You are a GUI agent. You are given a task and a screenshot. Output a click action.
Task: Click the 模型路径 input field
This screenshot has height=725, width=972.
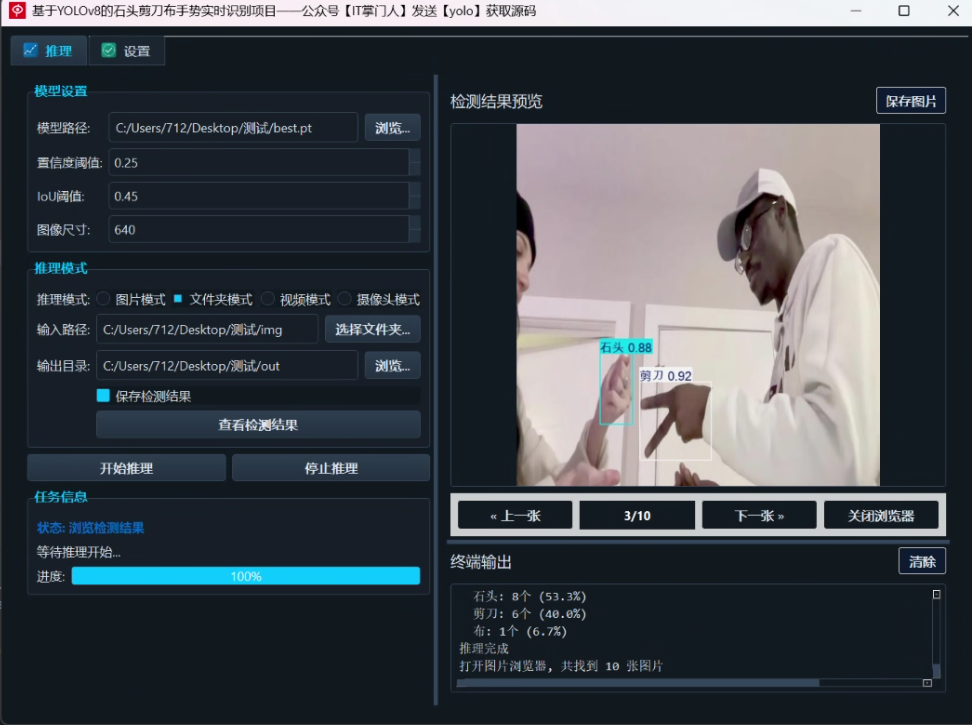(233, 128)
